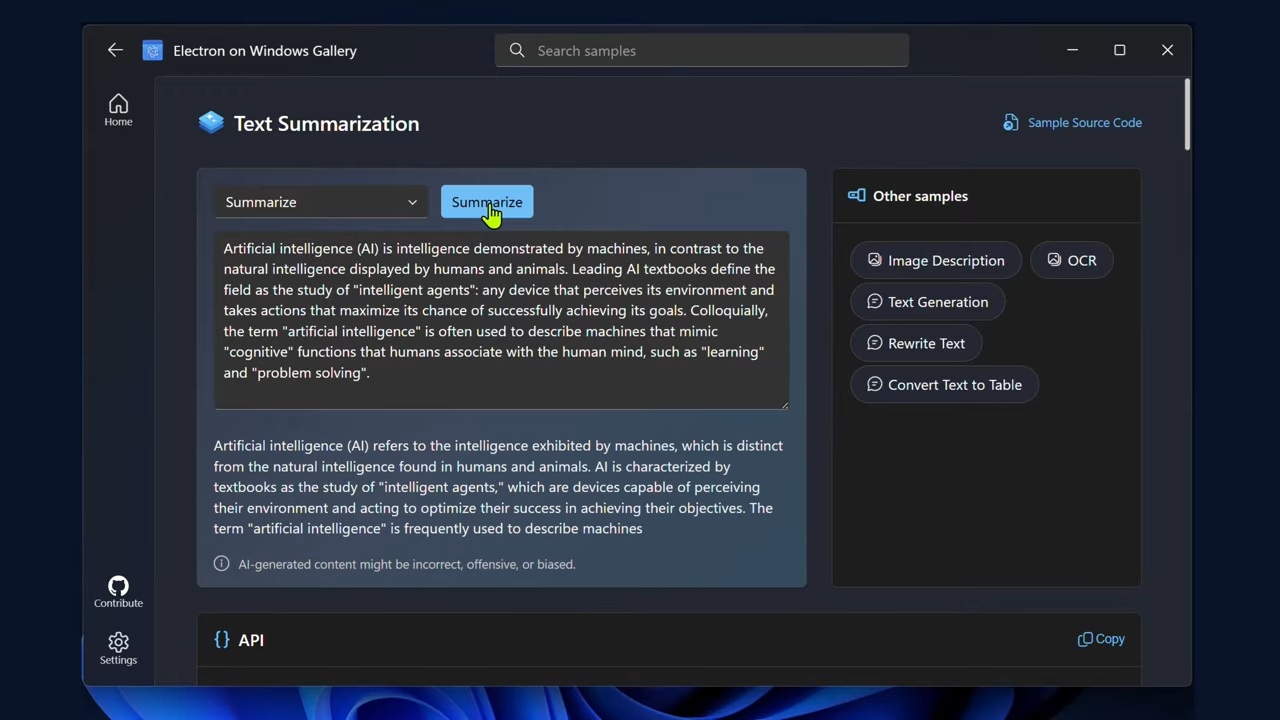Open the Image Description sample
1280x720 pixels.
pos(935,260)
